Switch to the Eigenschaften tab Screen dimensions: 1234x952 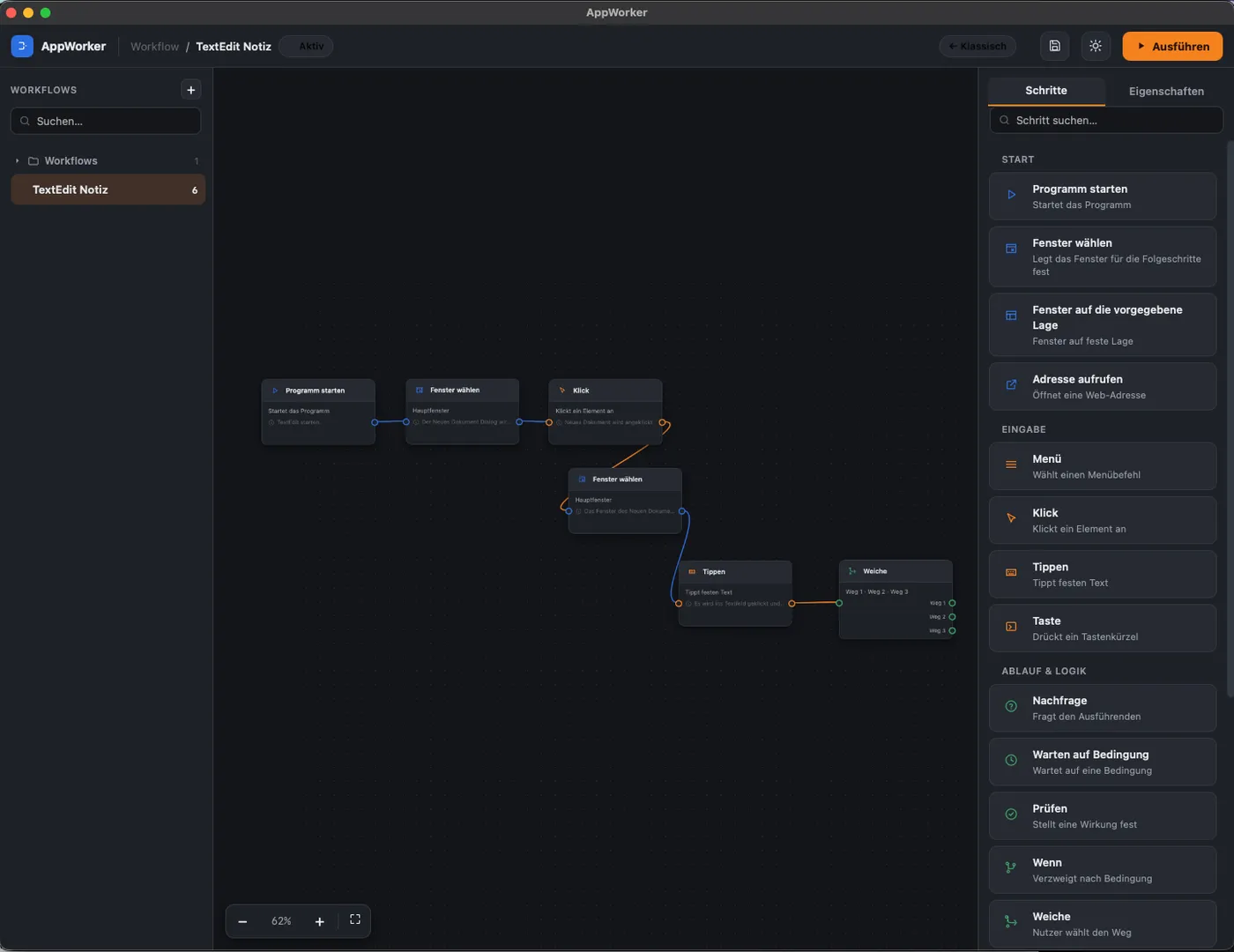click(1166, 91)
